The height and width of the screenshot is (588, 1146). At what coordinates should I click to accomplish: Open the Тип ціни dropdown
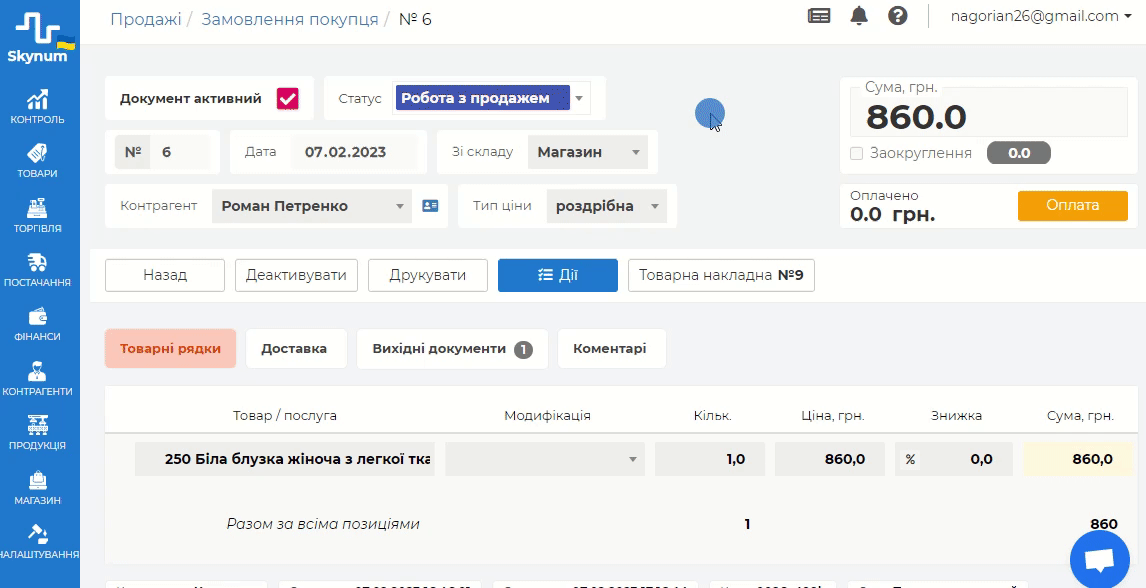(x=606, y=206)
